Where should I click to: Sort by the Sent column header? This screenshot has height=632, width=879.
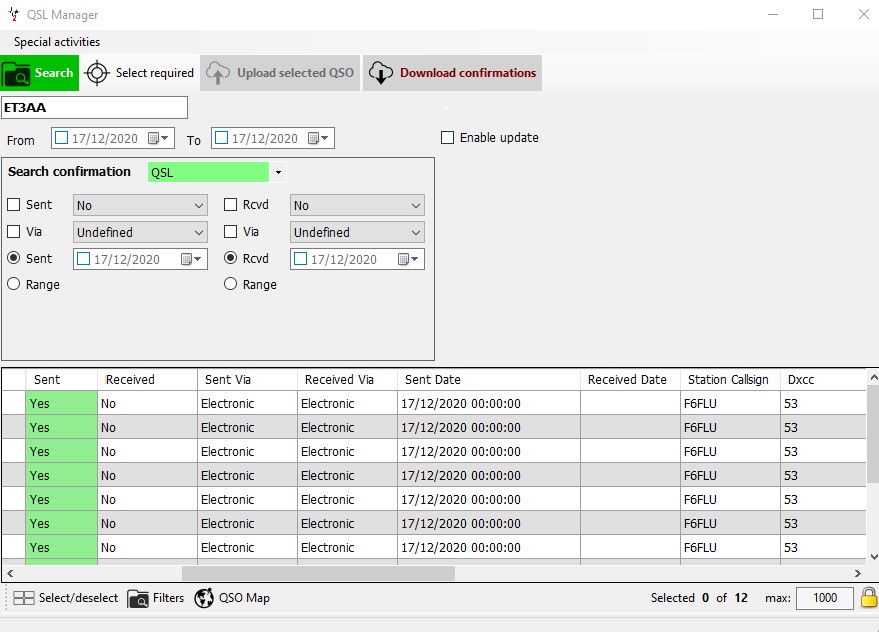[62, 380]
